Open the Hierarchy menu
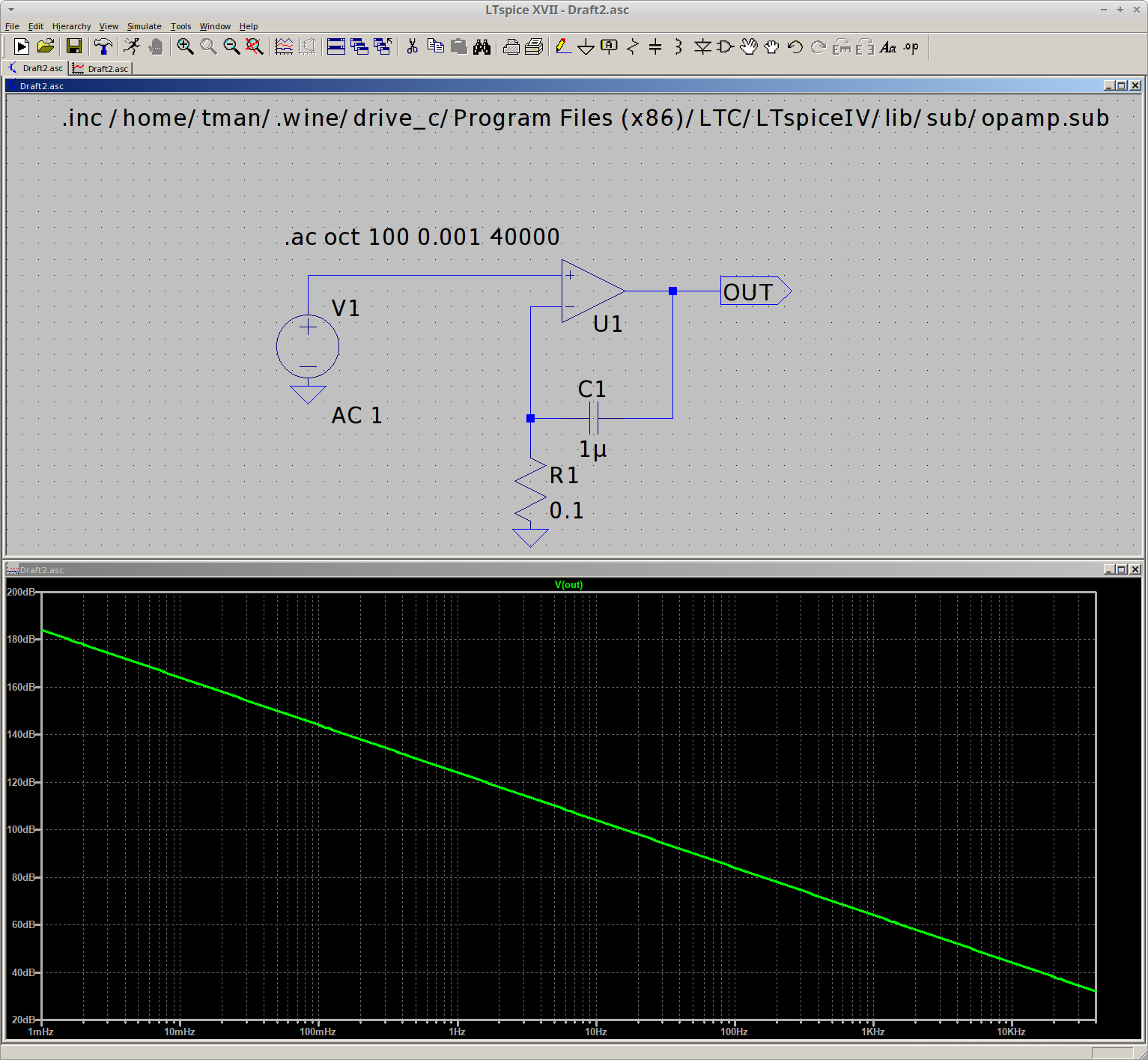This screenshot has width=1148, height=1060. 71,26
